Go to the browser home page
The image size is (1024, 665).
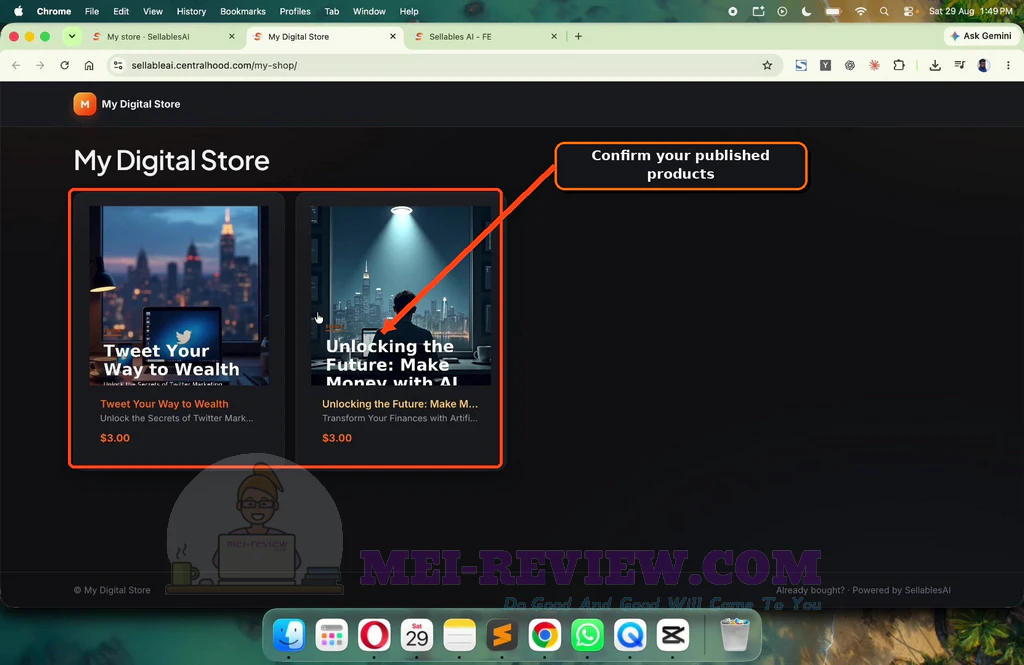(89, 65)
